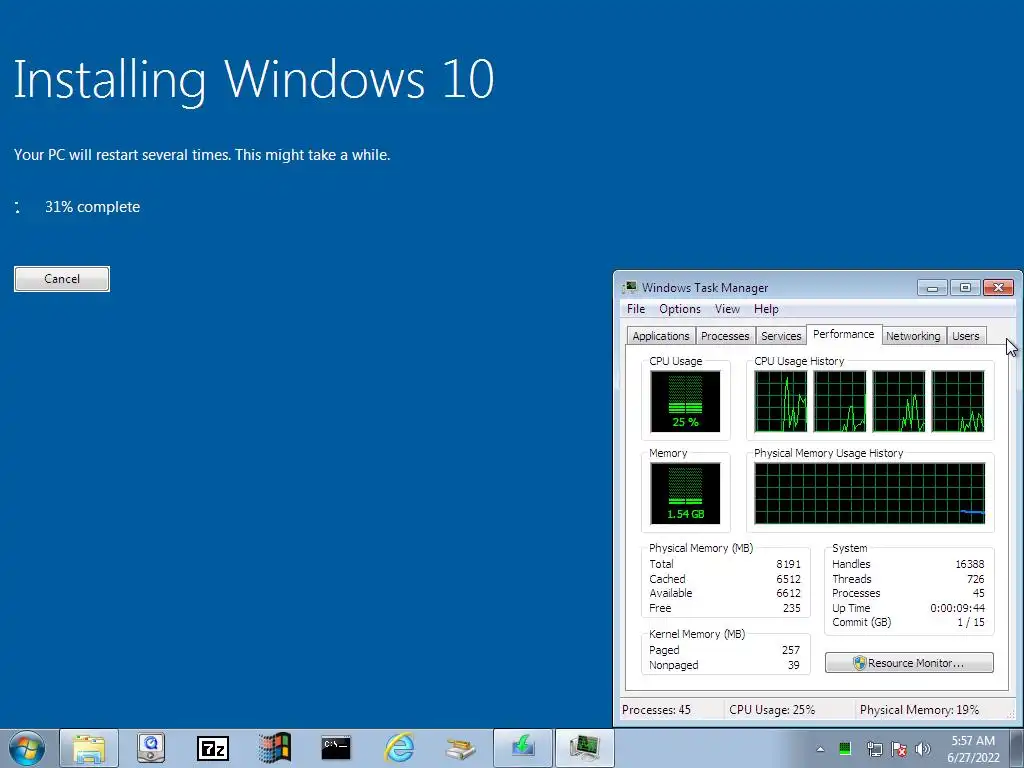Switch to the Networking tab
The height and width of the screenshot is (768, 1024).
(913, 336)
